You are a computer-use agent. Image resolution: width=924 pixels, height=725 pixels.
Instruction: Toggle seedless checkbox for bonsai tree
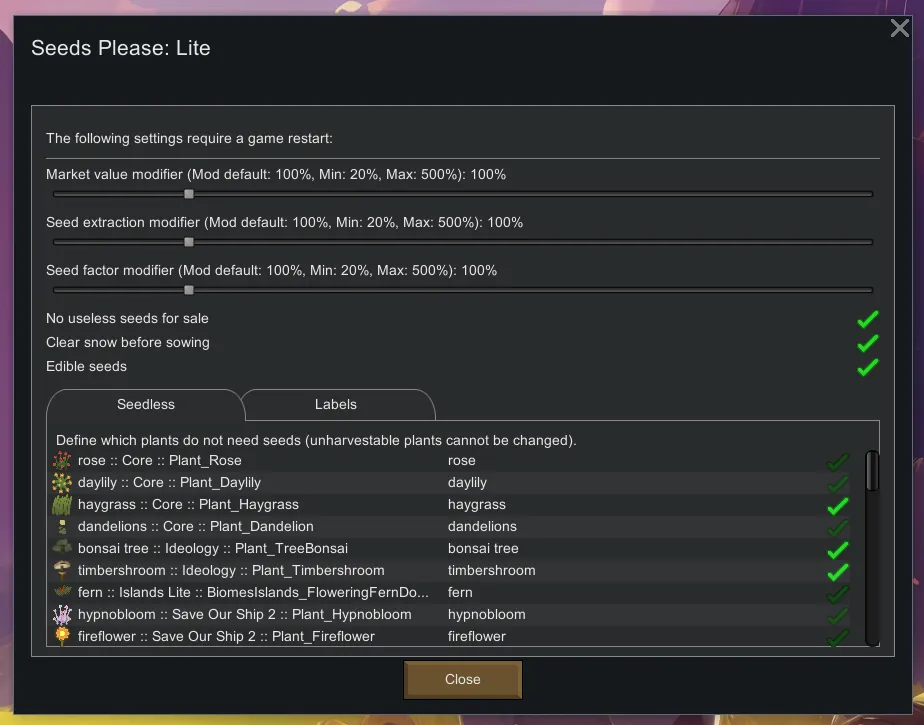coord(837,550)
